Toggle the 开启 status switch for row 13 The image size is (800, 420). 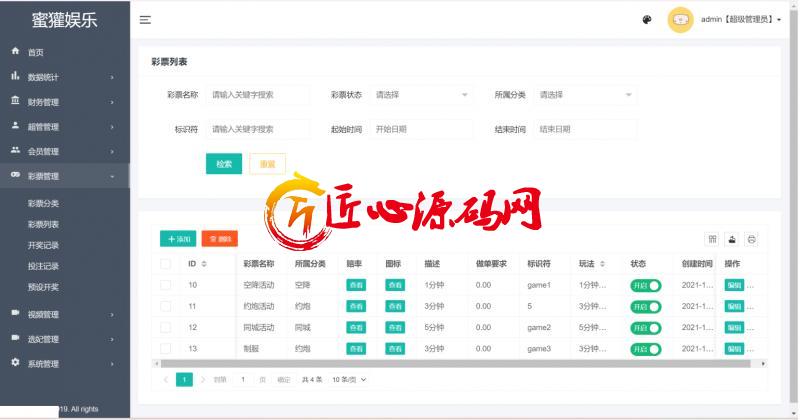646,349
